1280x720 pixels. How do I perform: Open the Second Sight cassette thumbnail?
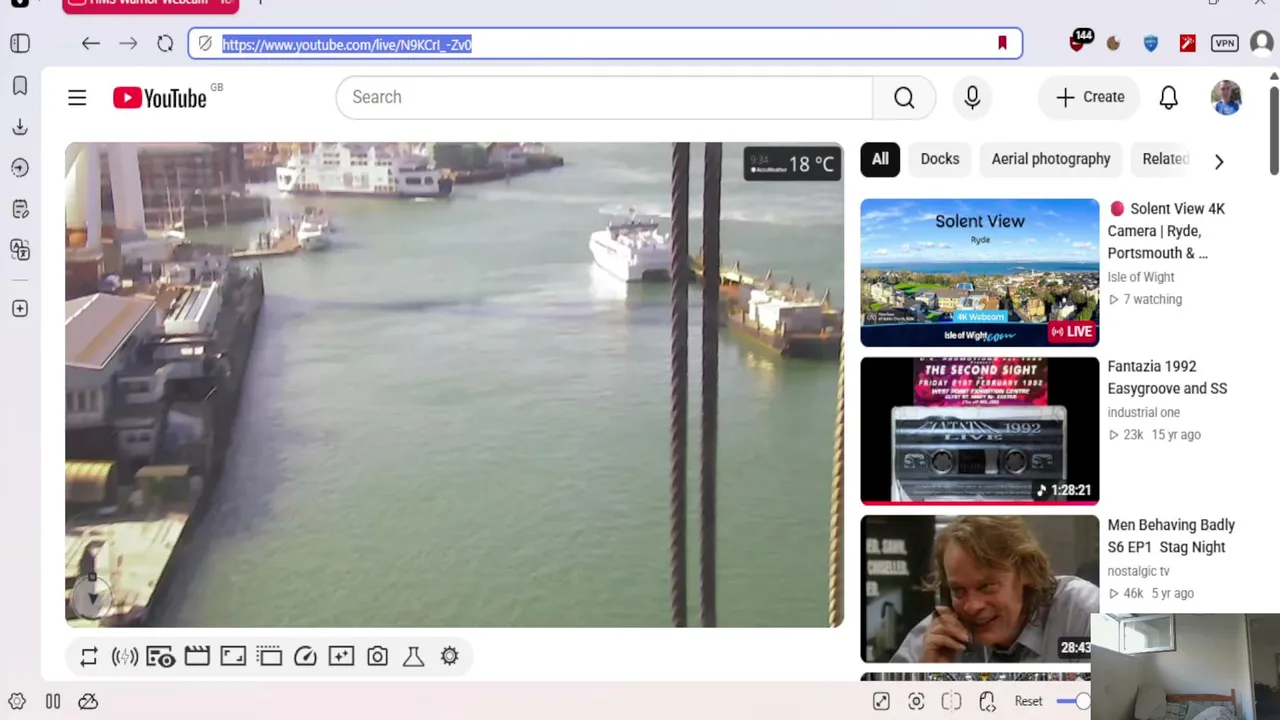click(980, 431)
